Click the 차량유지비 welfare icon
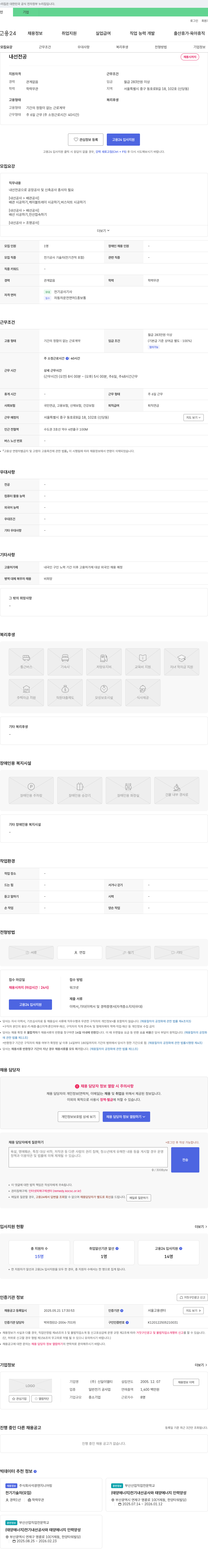The image size is (208, 1568). click(x=104, y=662)
